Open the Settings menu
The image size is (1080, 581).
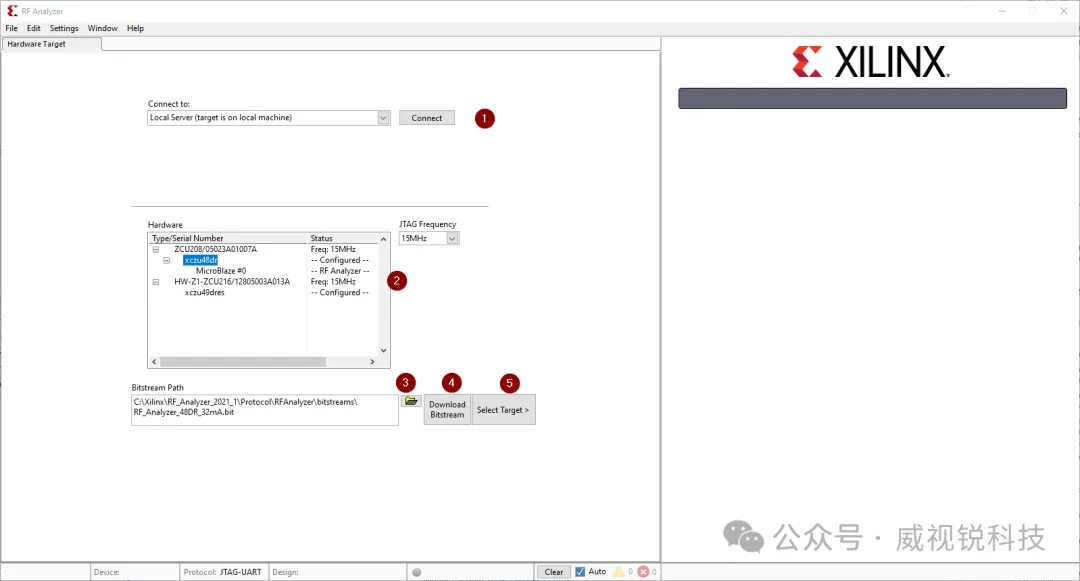(x=63, y=28)
